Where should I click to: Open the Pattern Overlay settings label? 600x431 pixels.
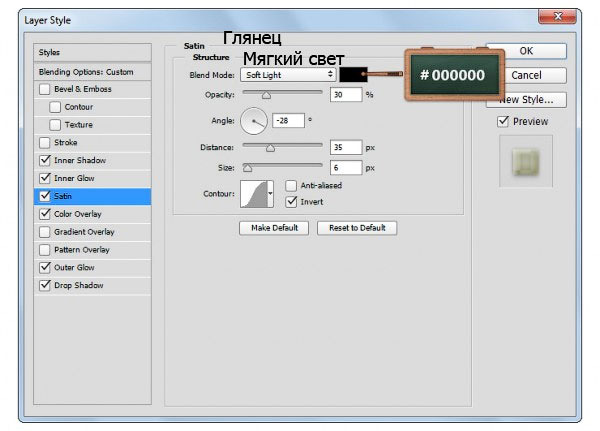82,250
